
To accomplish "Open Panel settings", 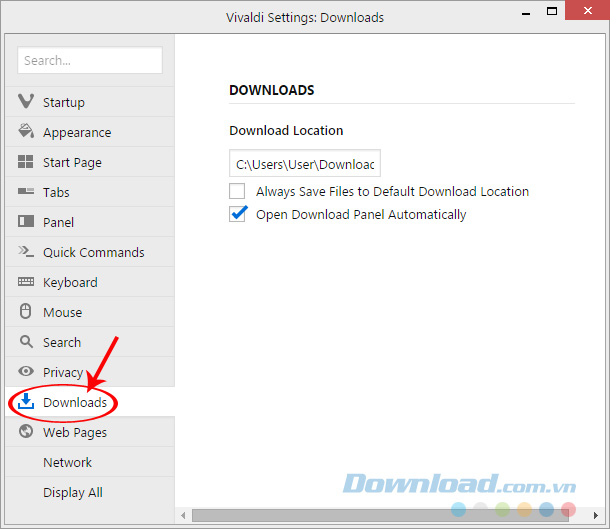I will point(90,222).
